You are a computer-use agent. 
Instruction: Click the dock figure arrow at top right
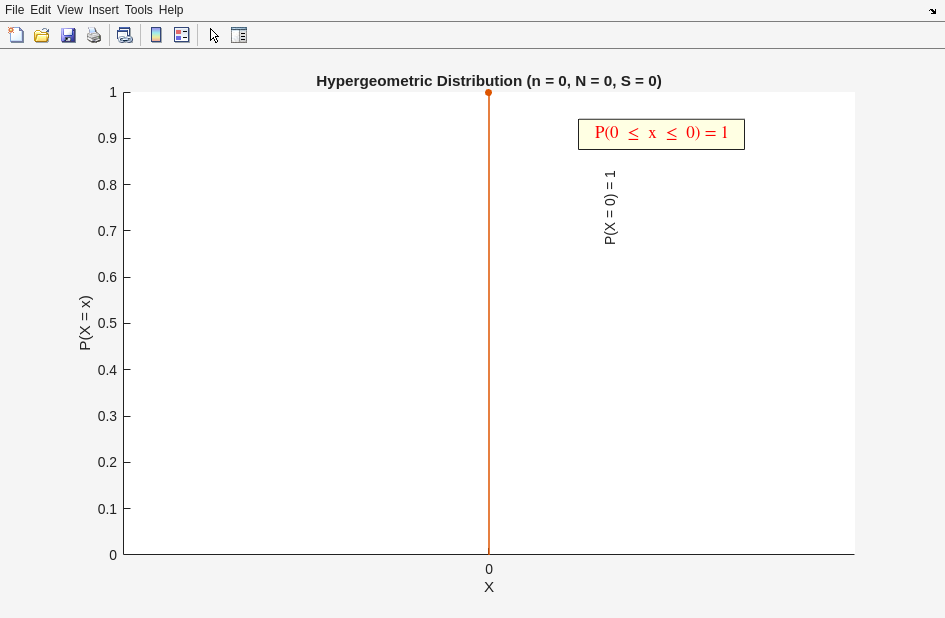(x=932, y=11)
